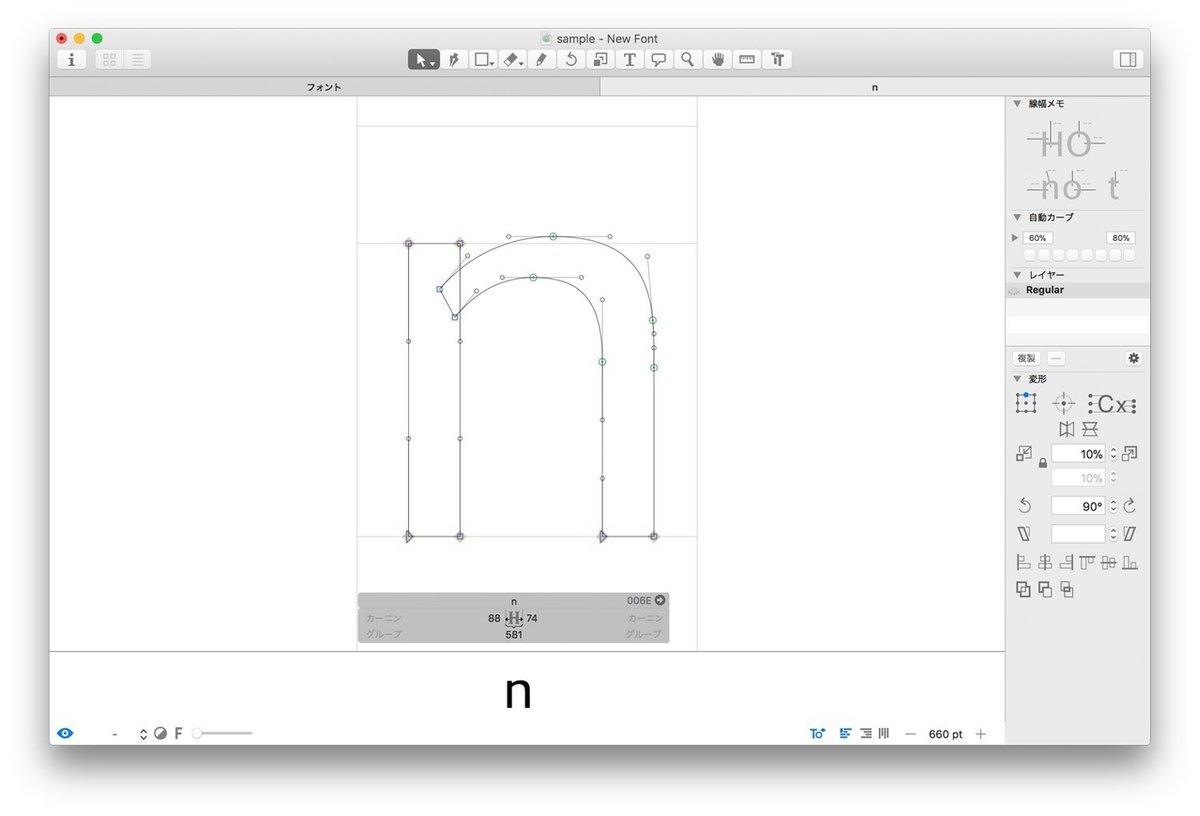The width and height of the screenshot is (1200, 816).
Task: Activate the Zoom magnifier tool
Action: [687, 60]
